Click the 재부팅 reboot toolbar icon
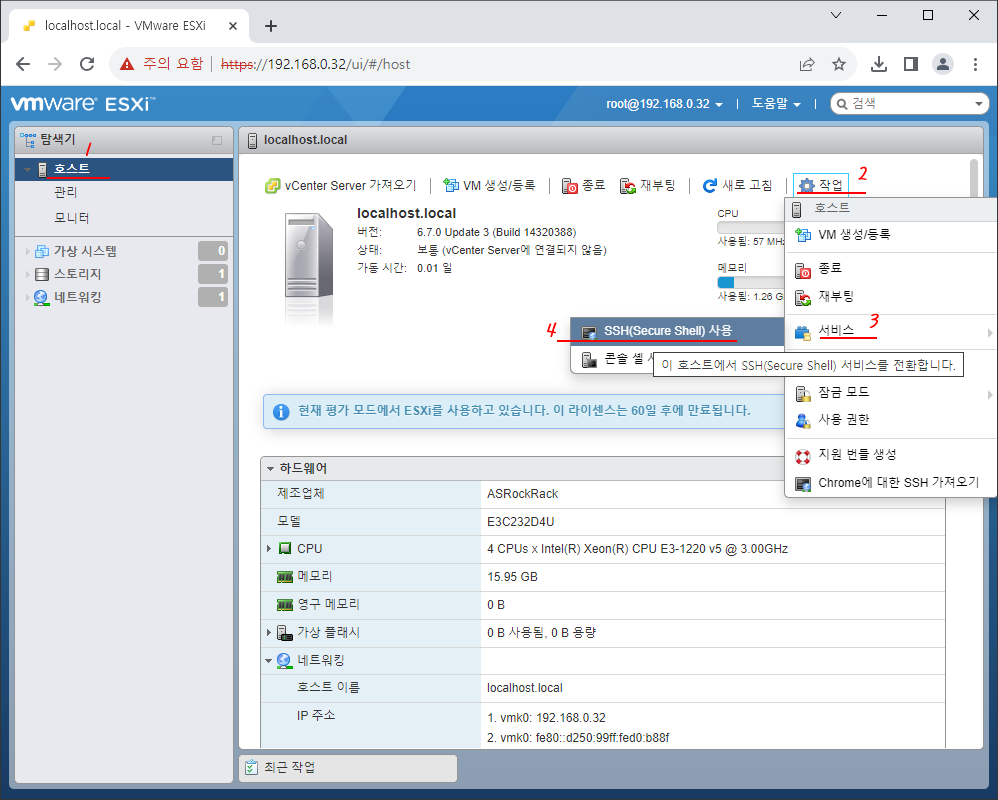 pyautogui.click(x=628, y=186)
